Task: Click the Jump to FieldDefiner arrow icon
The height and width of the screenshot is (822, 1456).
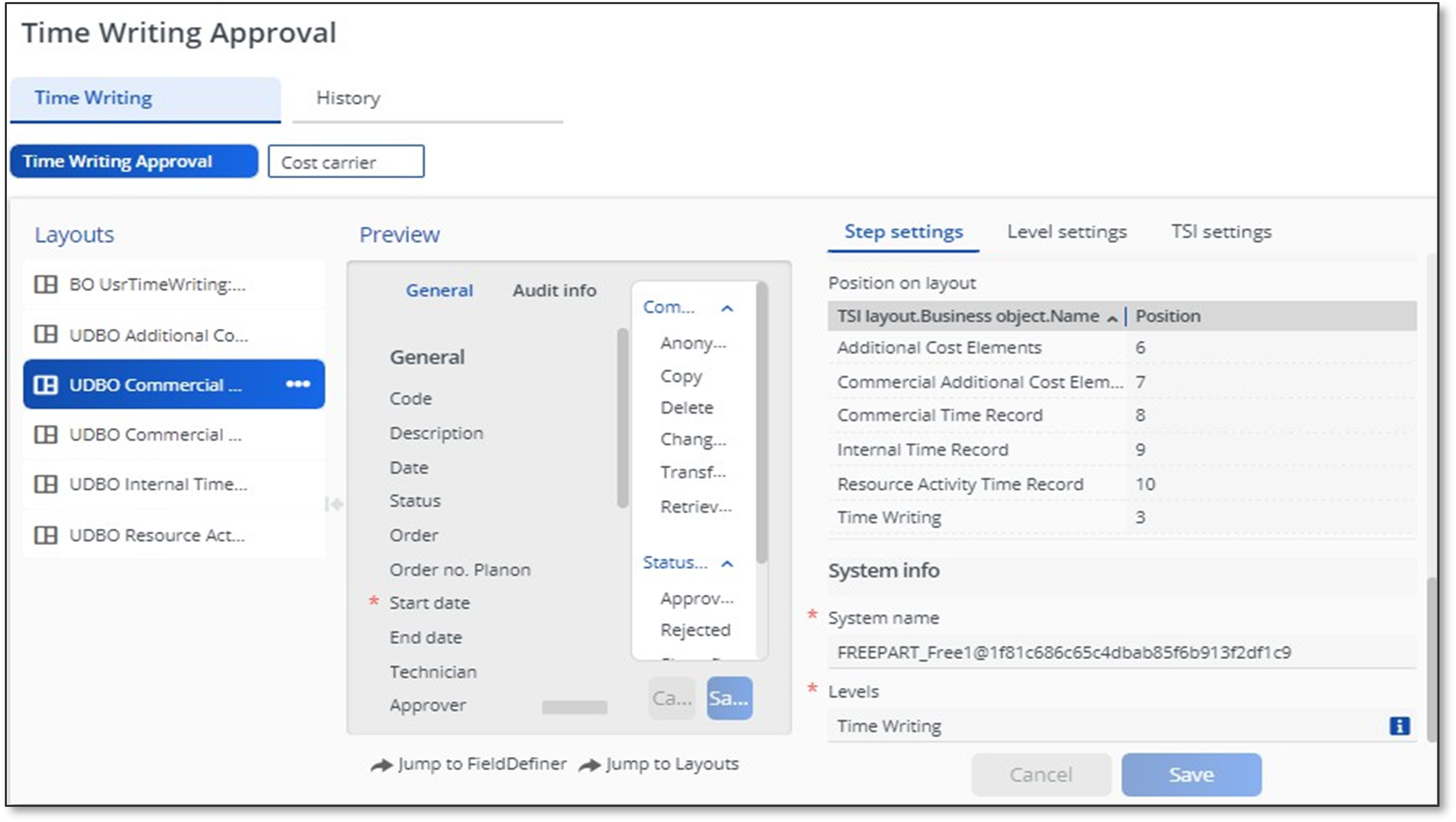Action: click(381, 765)
